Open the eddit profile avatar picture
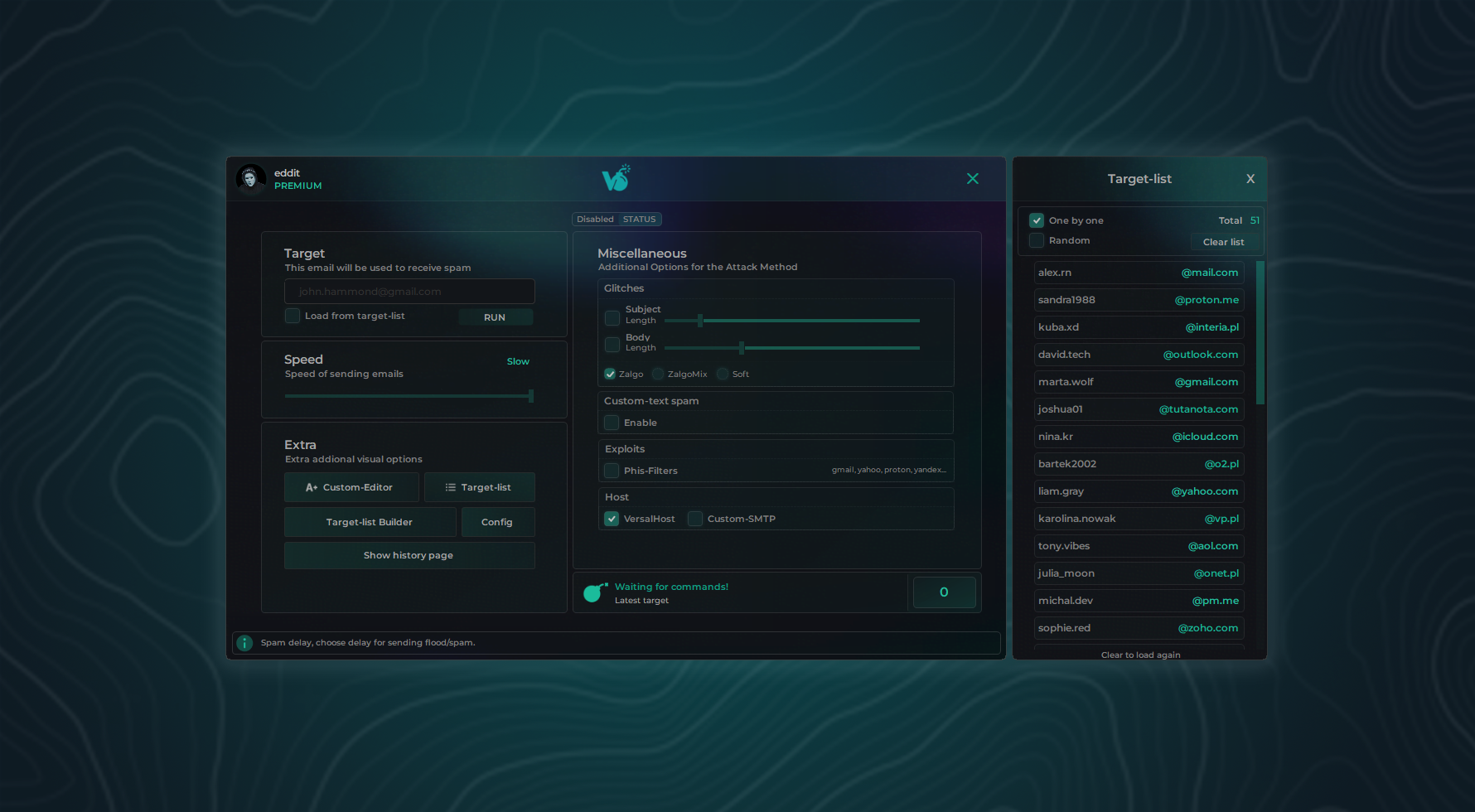The height and width of the screenshot is (812, 1475). click(x=251, y=178)
